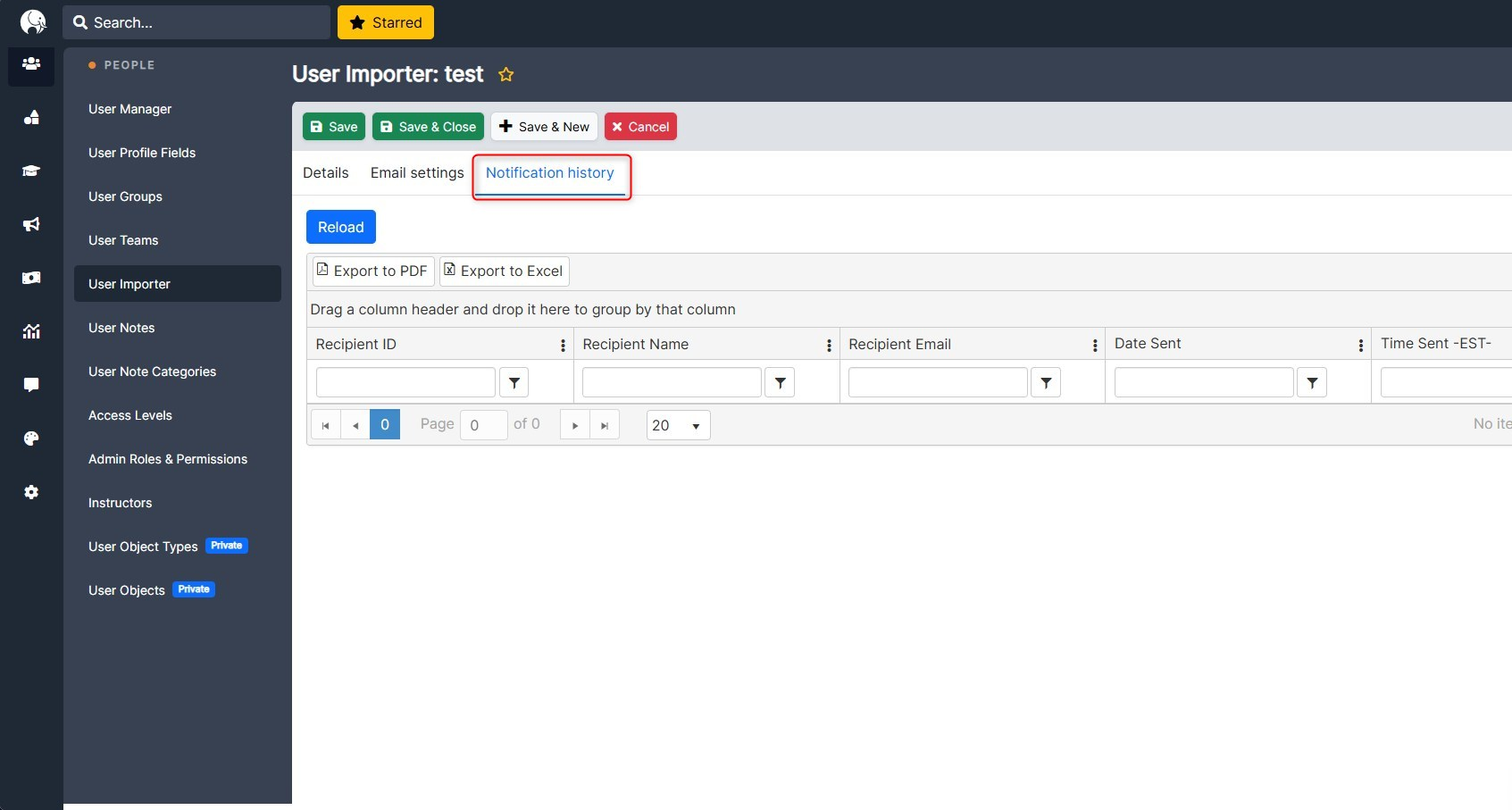
Task: Switch to the Email settings tab
Action: (417, 172)
